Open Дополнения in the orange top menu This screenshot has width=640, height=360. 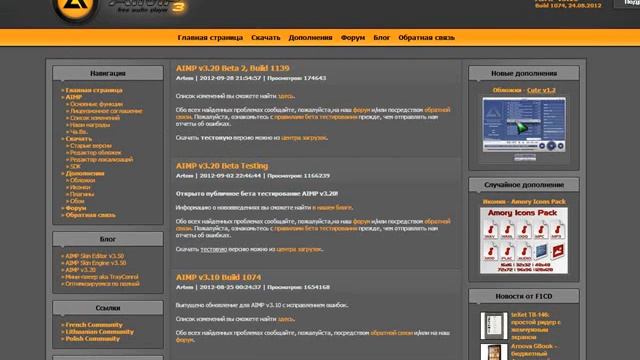310,38
